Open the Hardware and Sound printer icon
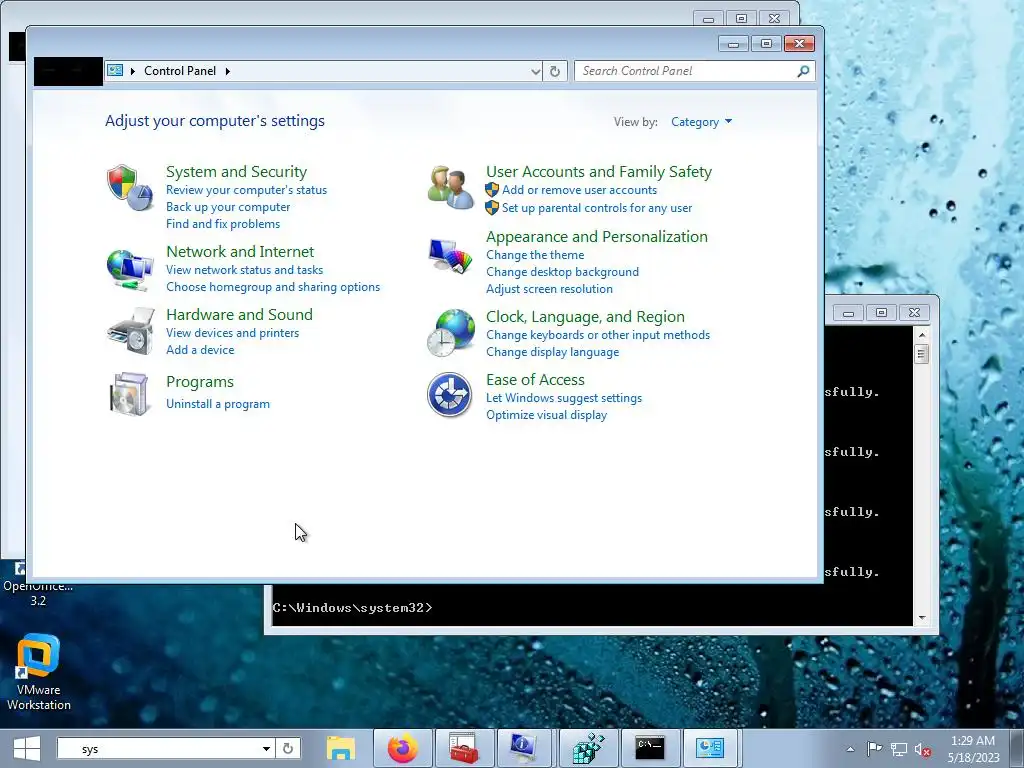This screenshot has height=768, width=1024. tap(130, 332)
